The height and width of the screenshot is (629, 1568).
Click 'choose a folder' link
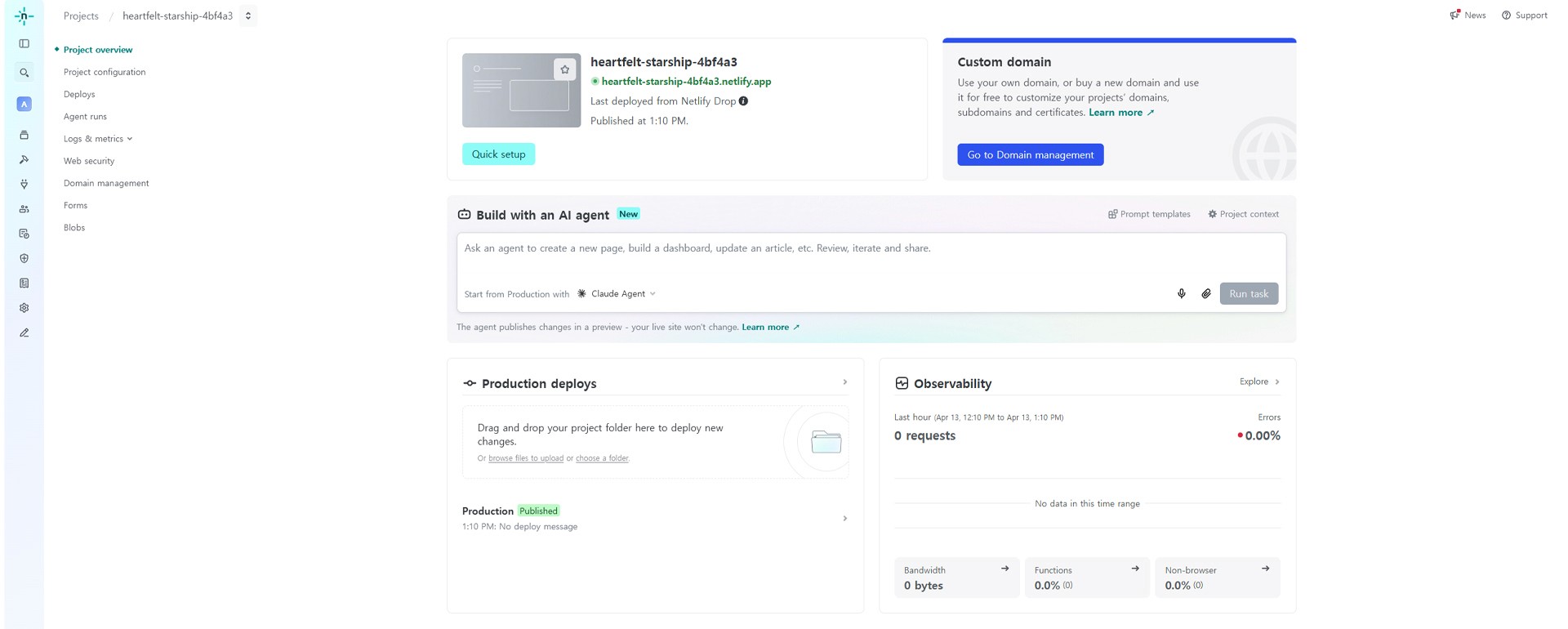[602, 458]
